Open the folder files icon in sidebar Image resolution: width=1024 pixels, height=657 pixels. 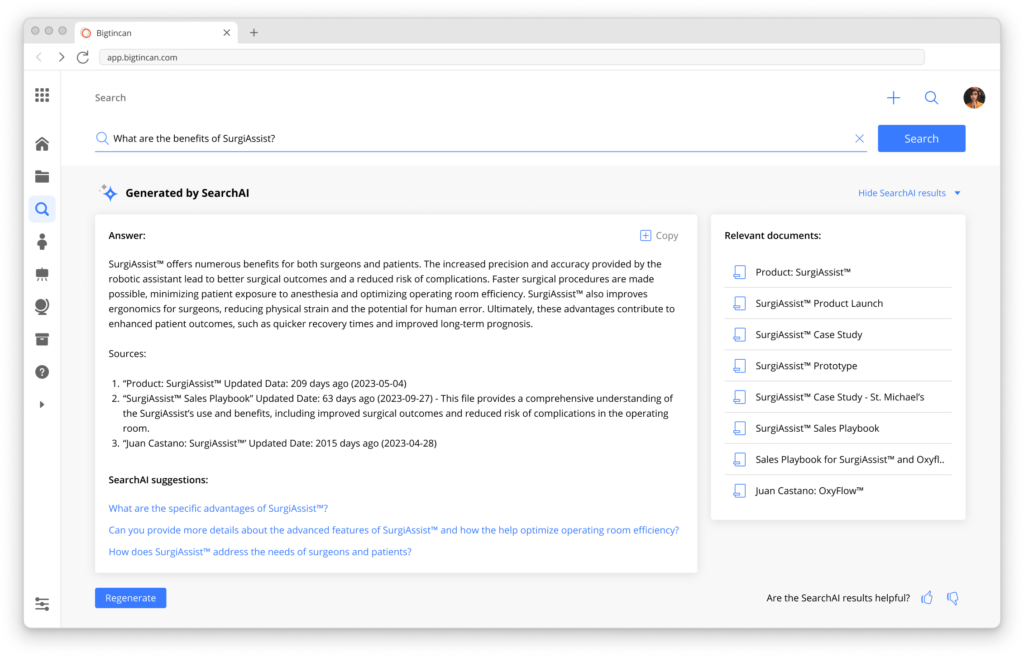point(42,176)
